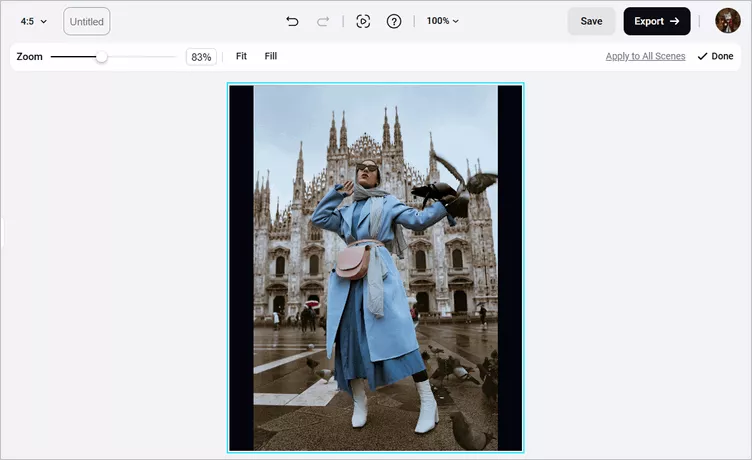Viewport: 752px width, 460px height.
Task: Click the Zoom slider handle
Action: (101, 57)
